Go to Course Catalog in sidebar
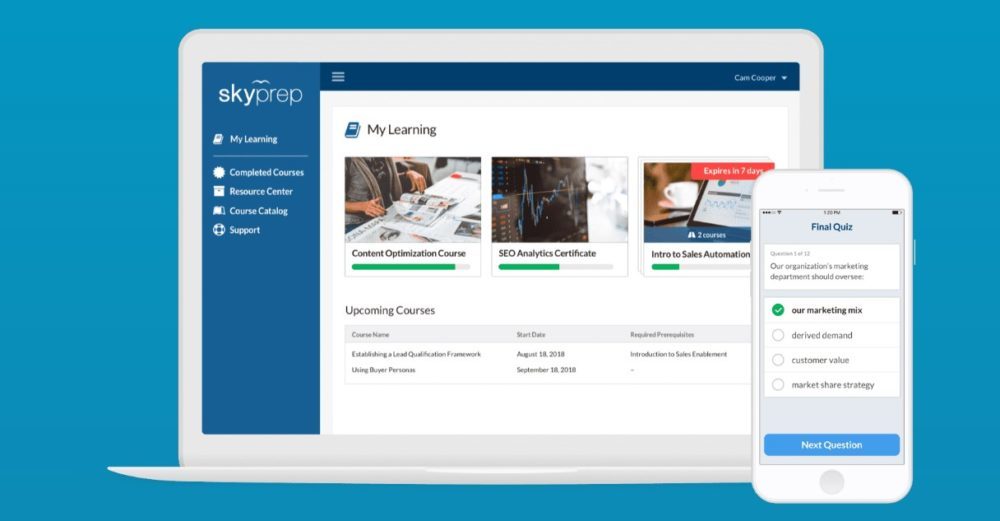 click(x=258, y=211)
